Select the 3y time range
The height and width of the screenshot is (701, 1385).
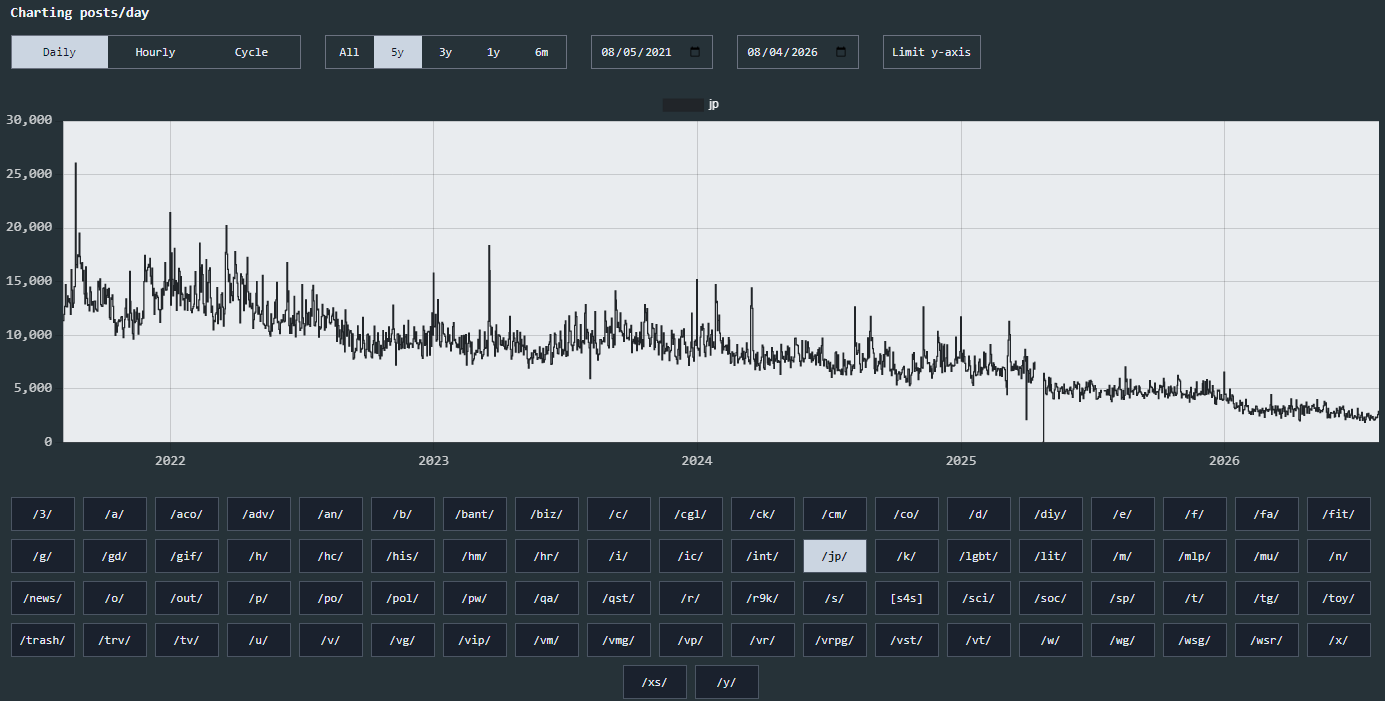[446, 52]
